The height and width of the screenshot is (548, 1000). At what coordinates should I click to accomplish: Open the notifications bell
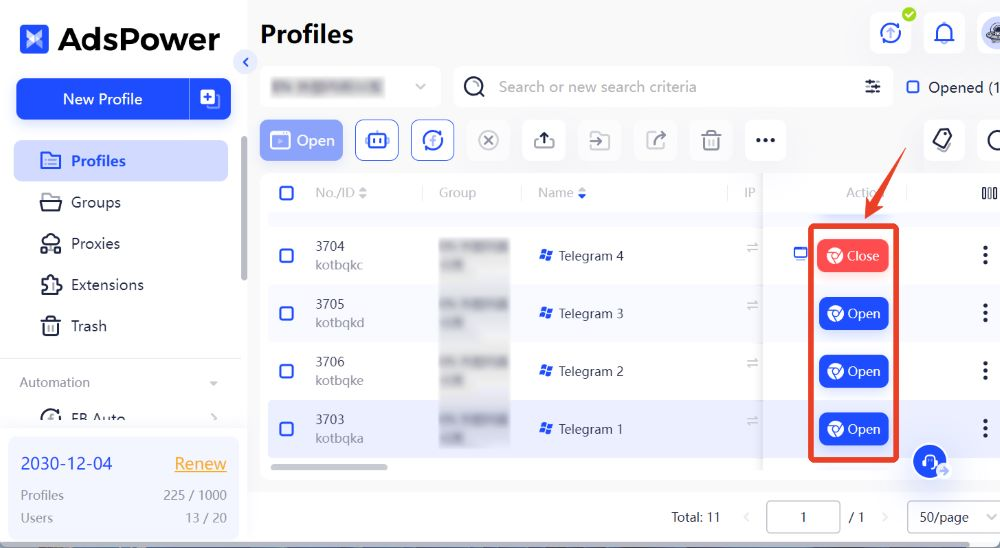click(x=943, y=34)
